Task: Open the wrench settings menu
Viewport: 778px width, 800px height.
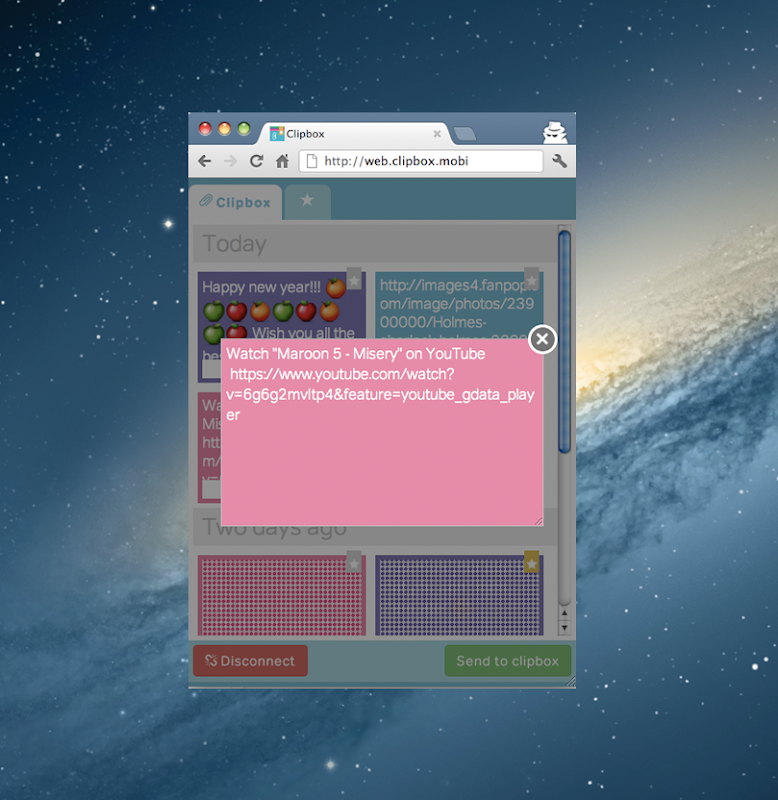Action: click(x=560, y=161)
